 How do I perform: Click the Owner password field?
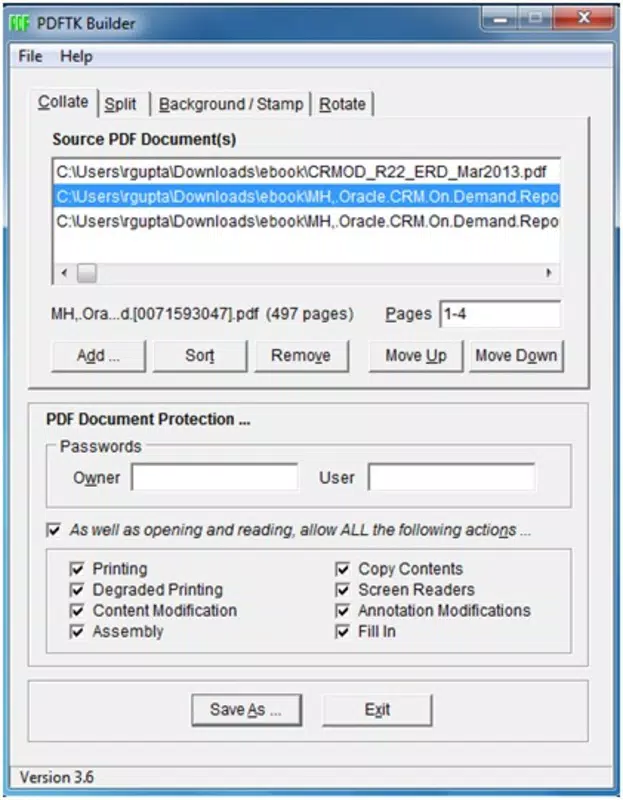point(215,477)
